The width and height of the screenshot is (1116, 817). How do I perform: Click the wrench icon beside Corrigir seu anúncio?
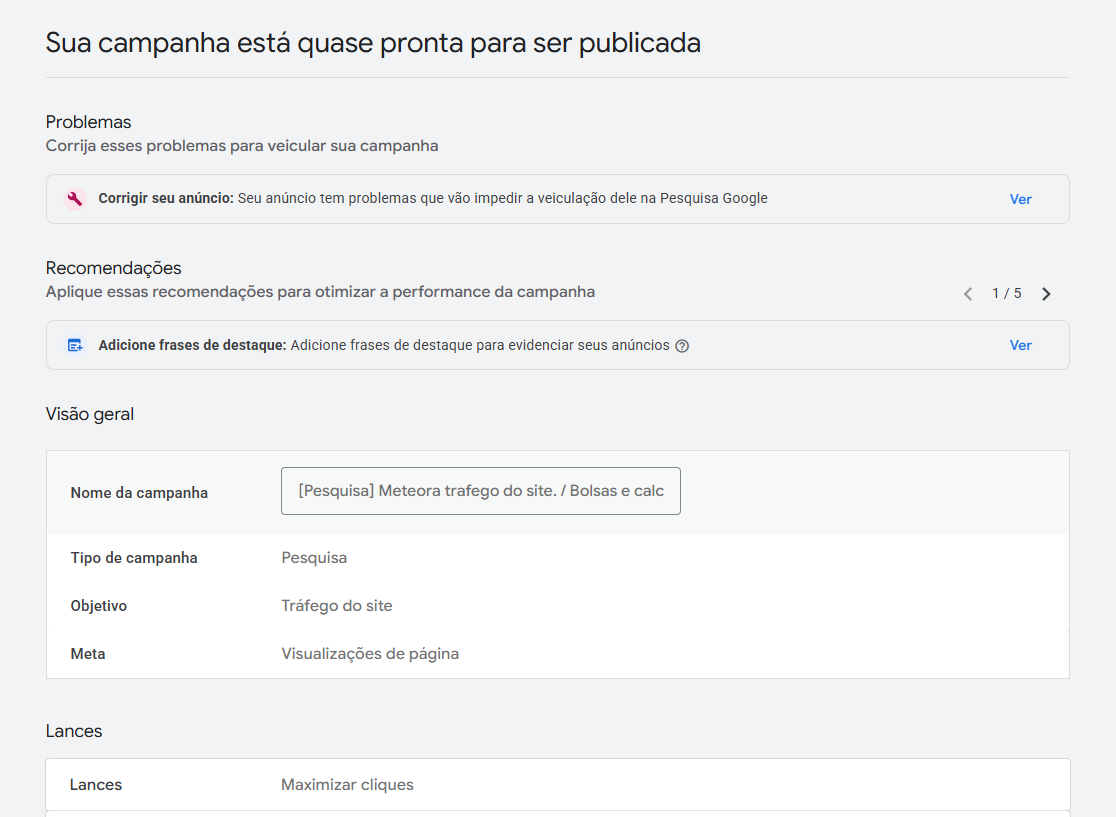(x=75, y=199)
